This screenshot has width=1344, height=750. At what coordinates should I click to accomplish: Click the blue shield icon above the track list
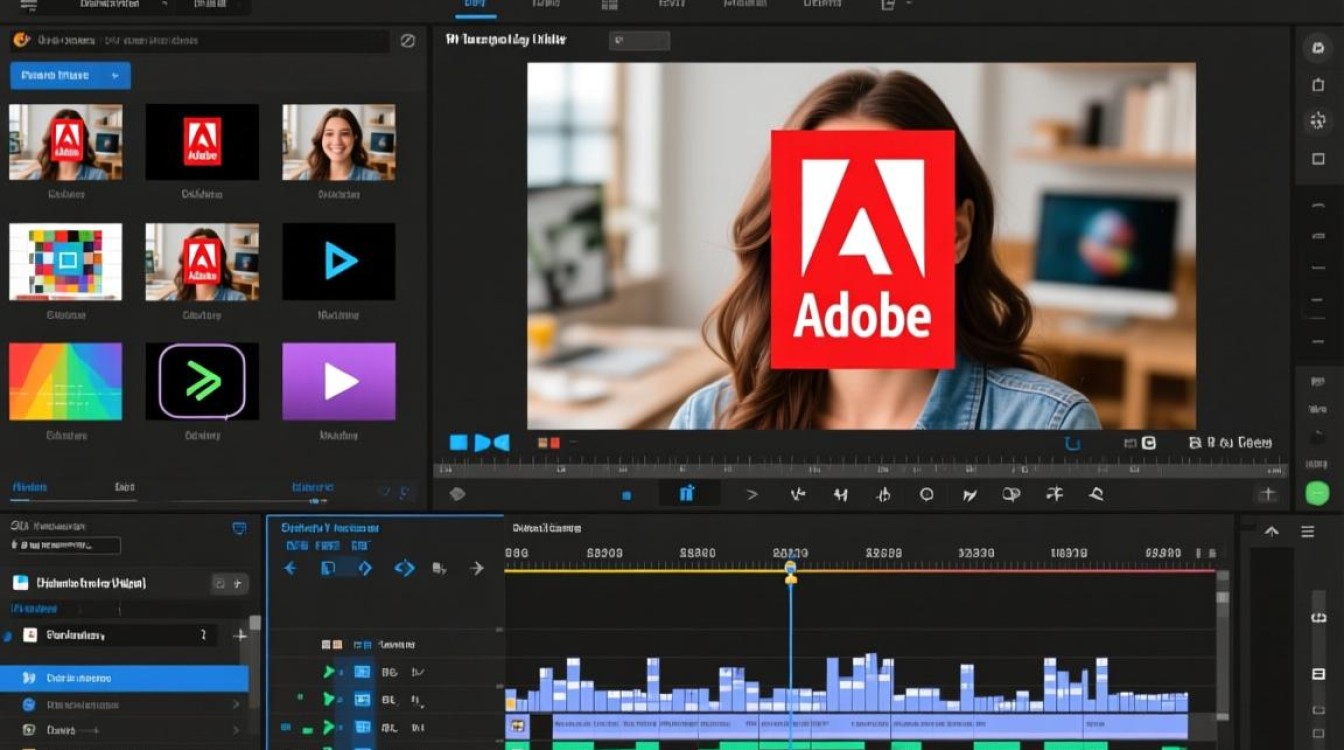point(238,528)
